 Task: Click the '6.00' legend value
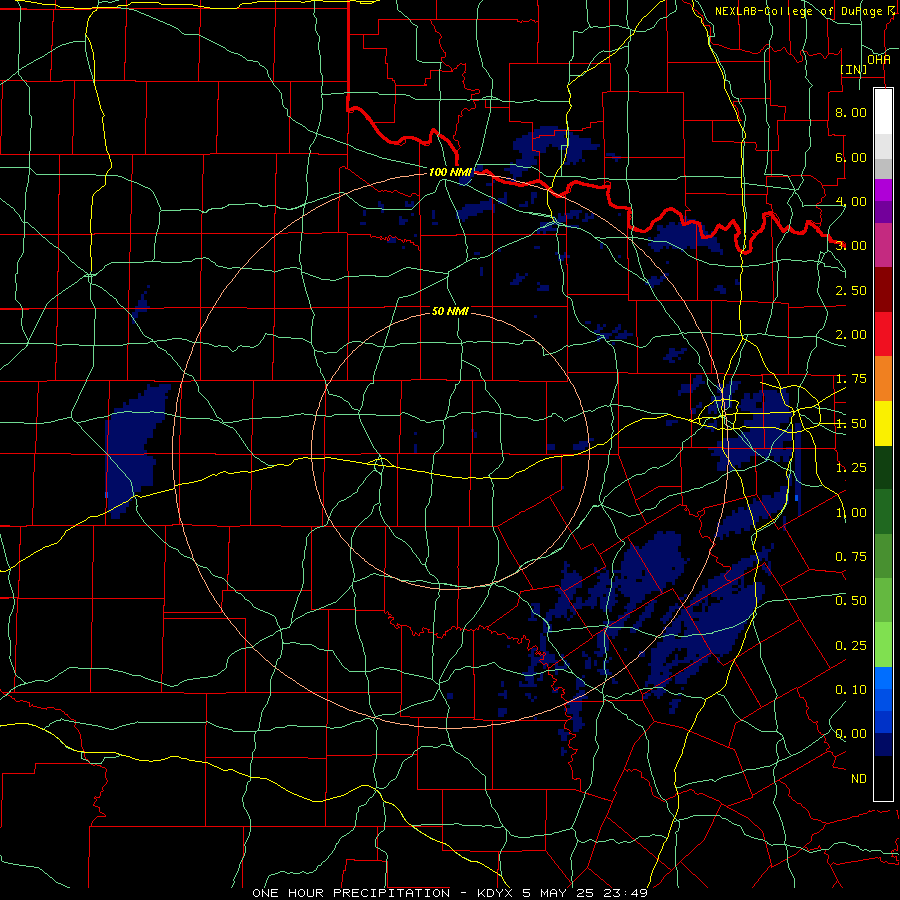coord(851,157)
